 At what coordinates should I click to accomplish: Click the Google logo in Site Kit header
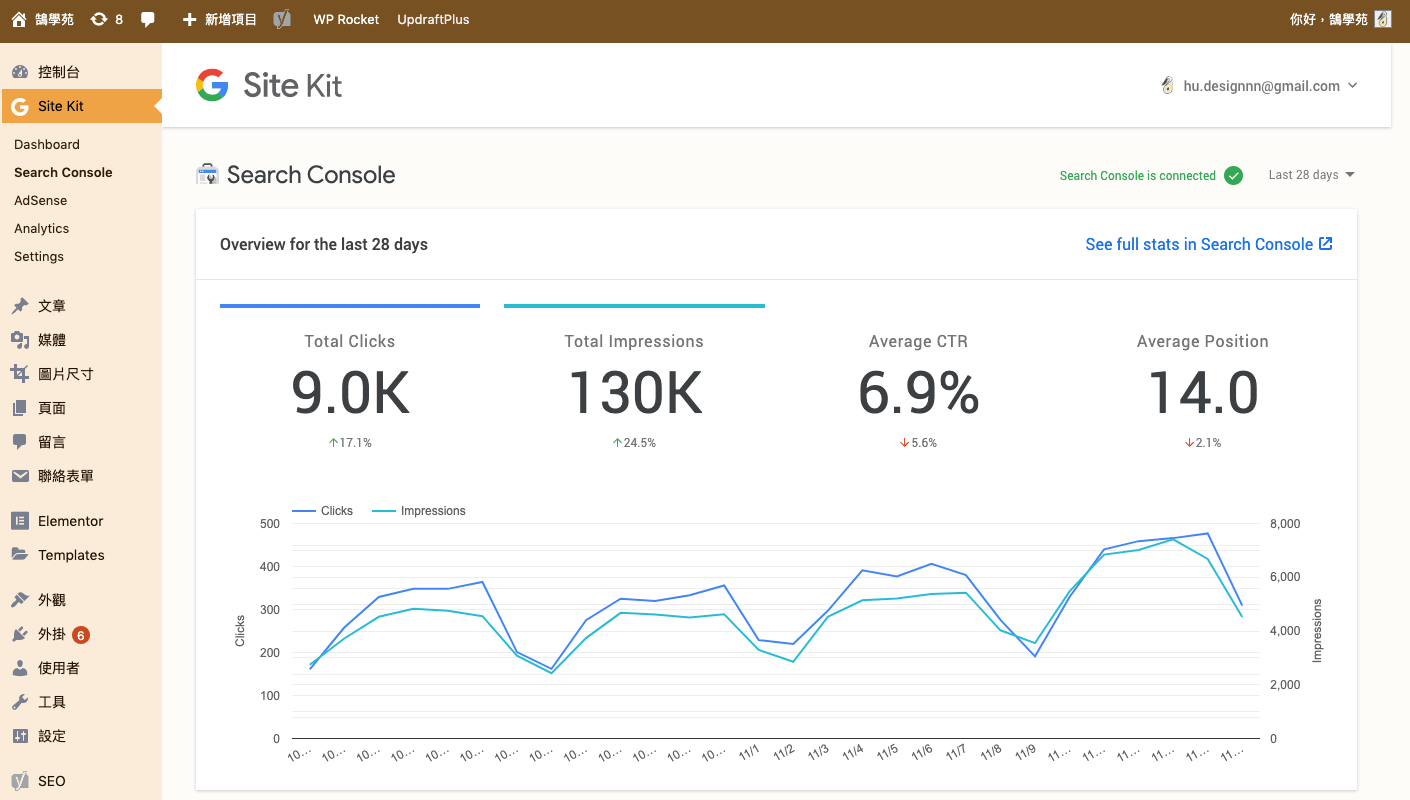[212, 85]
